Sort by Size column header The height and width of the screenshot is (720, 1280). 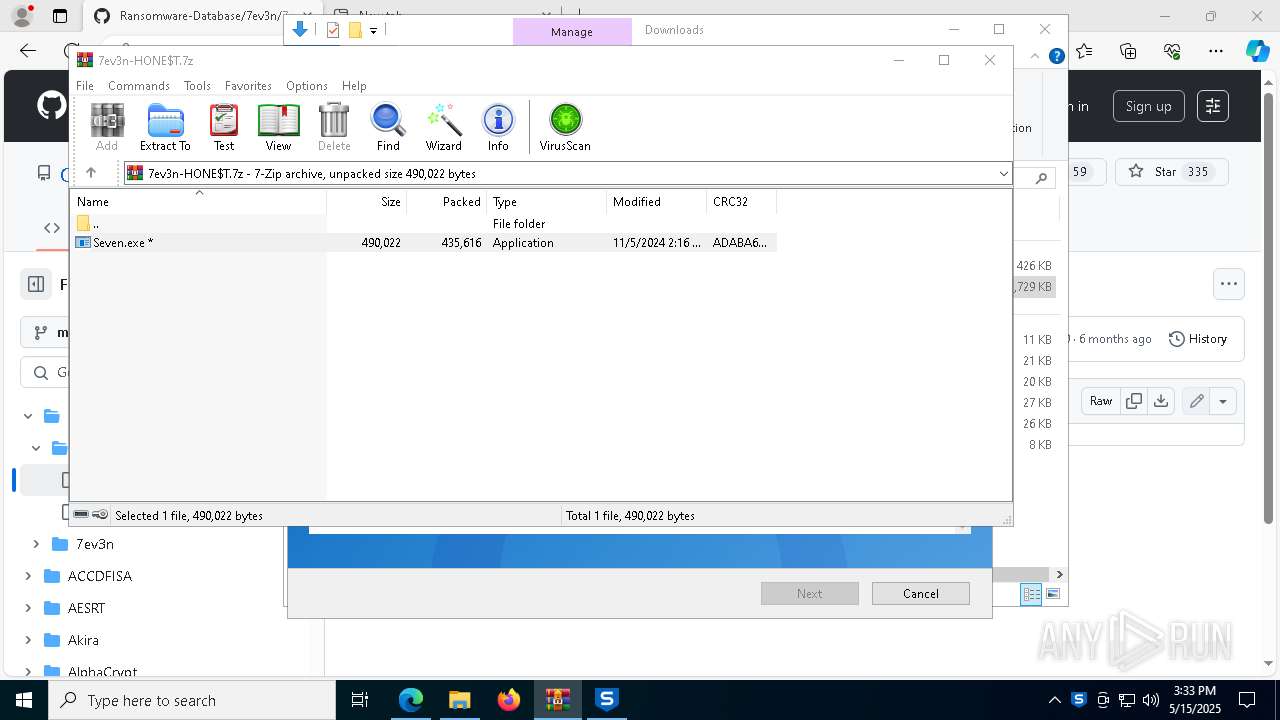pos(366,202)
